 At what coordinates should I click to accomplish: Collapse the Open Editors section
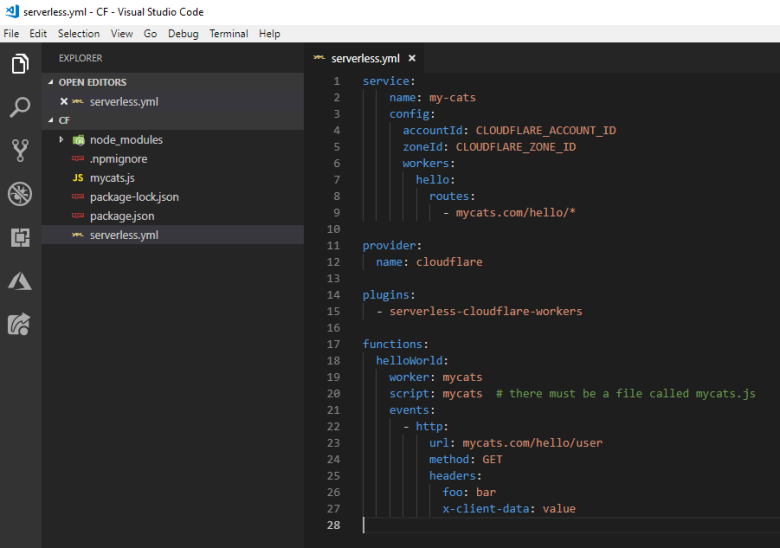point(51,82)
